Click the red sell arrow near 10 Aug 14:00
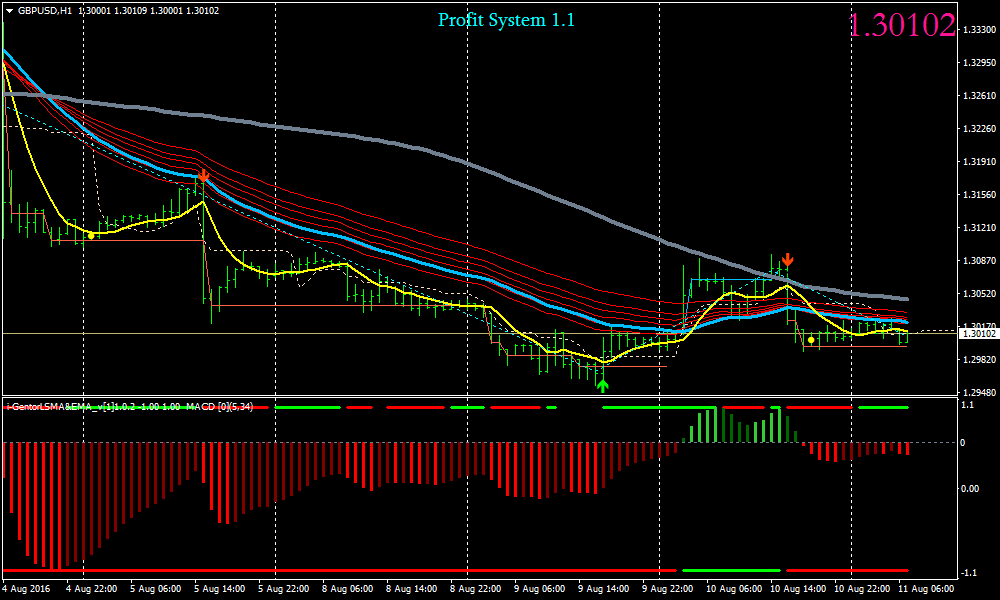This screenshot has height=600, width=1000. [x=787, y=260]
